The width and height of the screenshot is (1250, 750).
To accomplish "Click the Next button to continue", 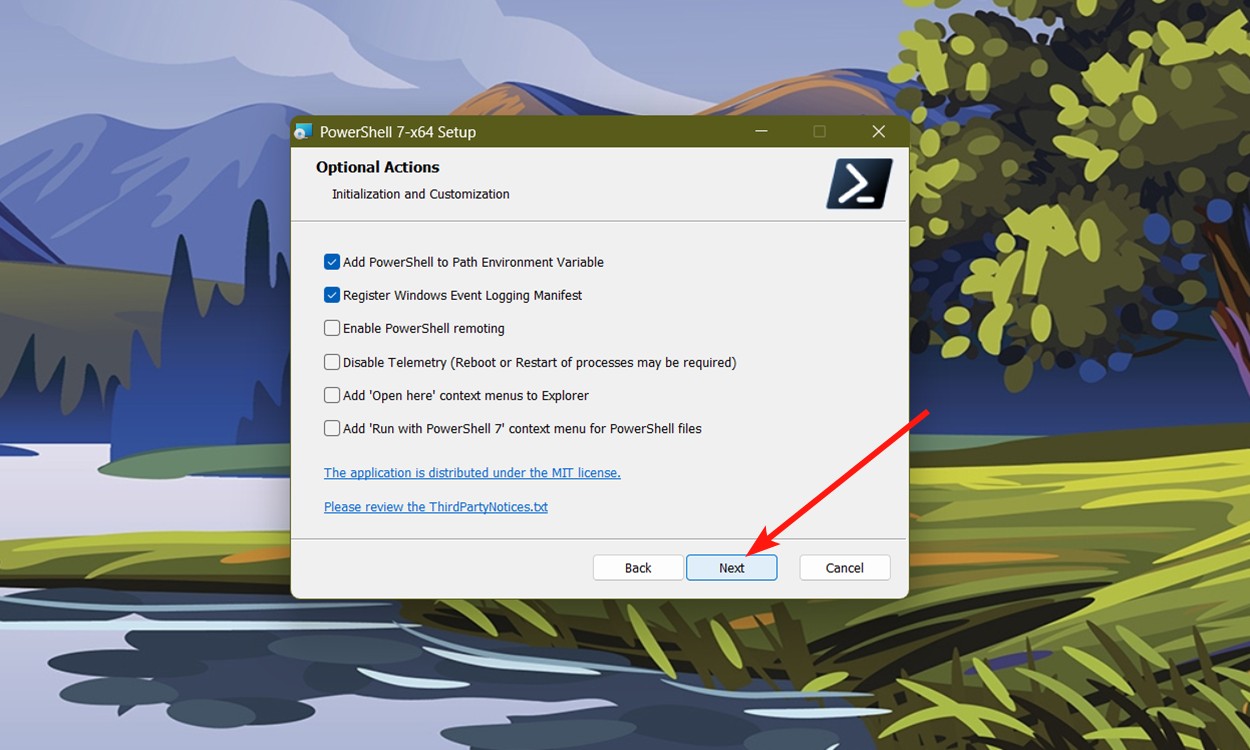I will click(731, 567).
